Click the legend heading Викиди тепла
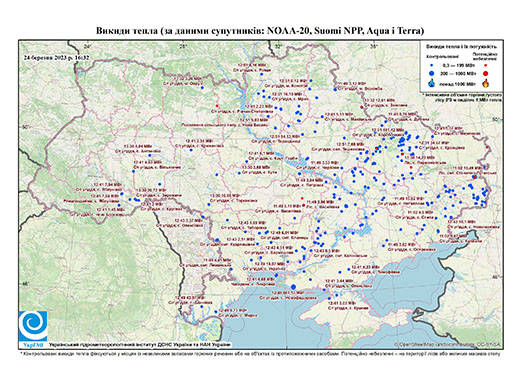Viewport: 520px width, 368px height. (x=461, y=47)
